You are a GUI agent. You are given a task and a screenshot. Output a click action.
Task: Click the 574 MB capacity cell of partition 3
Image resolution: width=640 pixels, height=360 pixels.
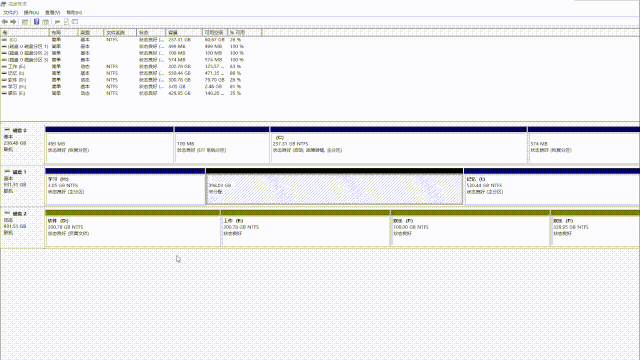point(177,60)
